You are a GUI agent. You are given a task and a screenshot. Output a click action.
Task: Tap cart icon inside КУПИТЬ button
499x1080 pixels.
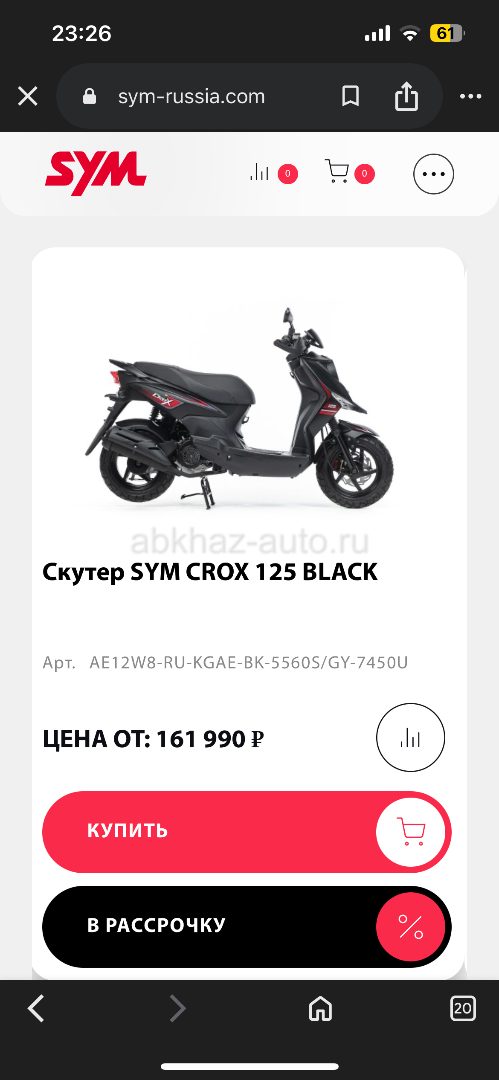pos(411,831)
